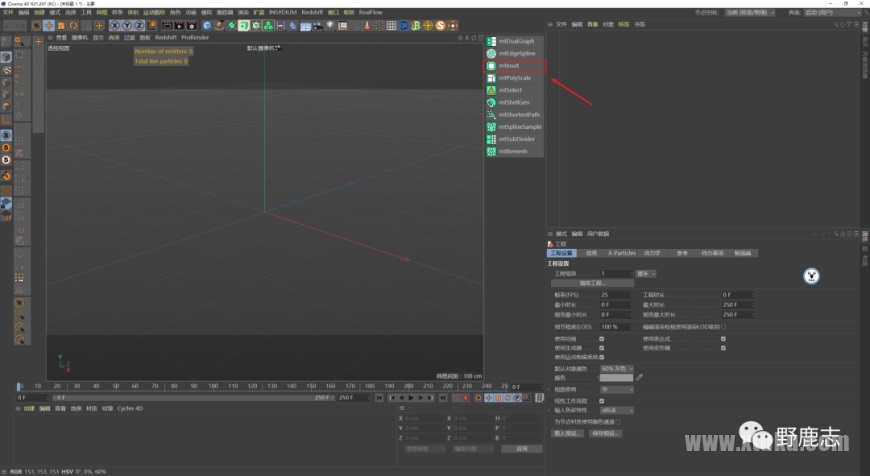Click the orange S plugin icon

click(441, 26)
